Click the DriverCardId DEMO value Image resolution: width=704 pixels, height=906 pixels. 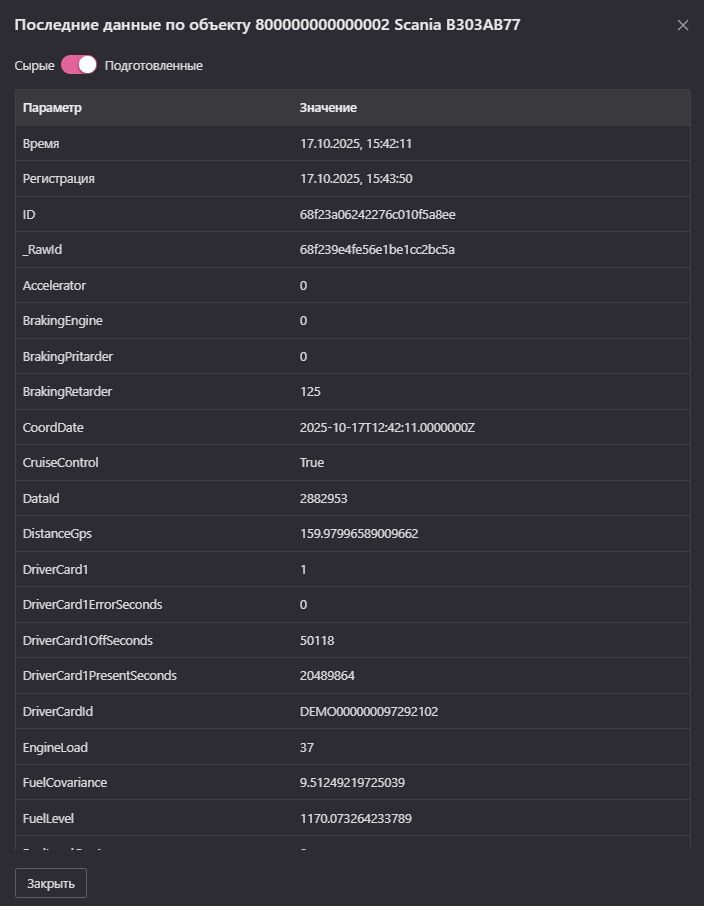[x=369, y=712]
